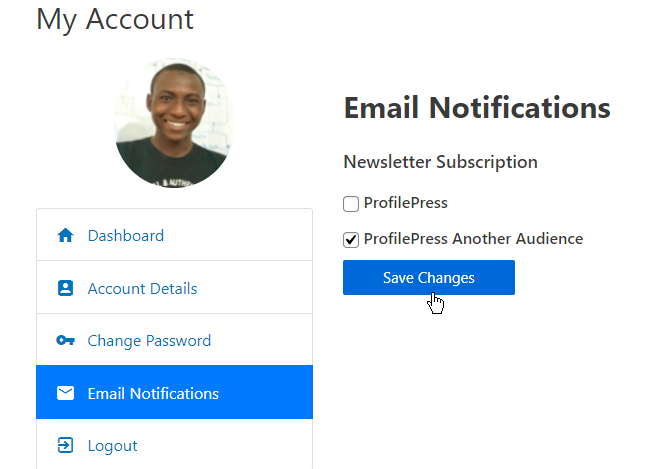Click the person badge icon for Account Details
This screenshot has width=660, height=469.
65,288
